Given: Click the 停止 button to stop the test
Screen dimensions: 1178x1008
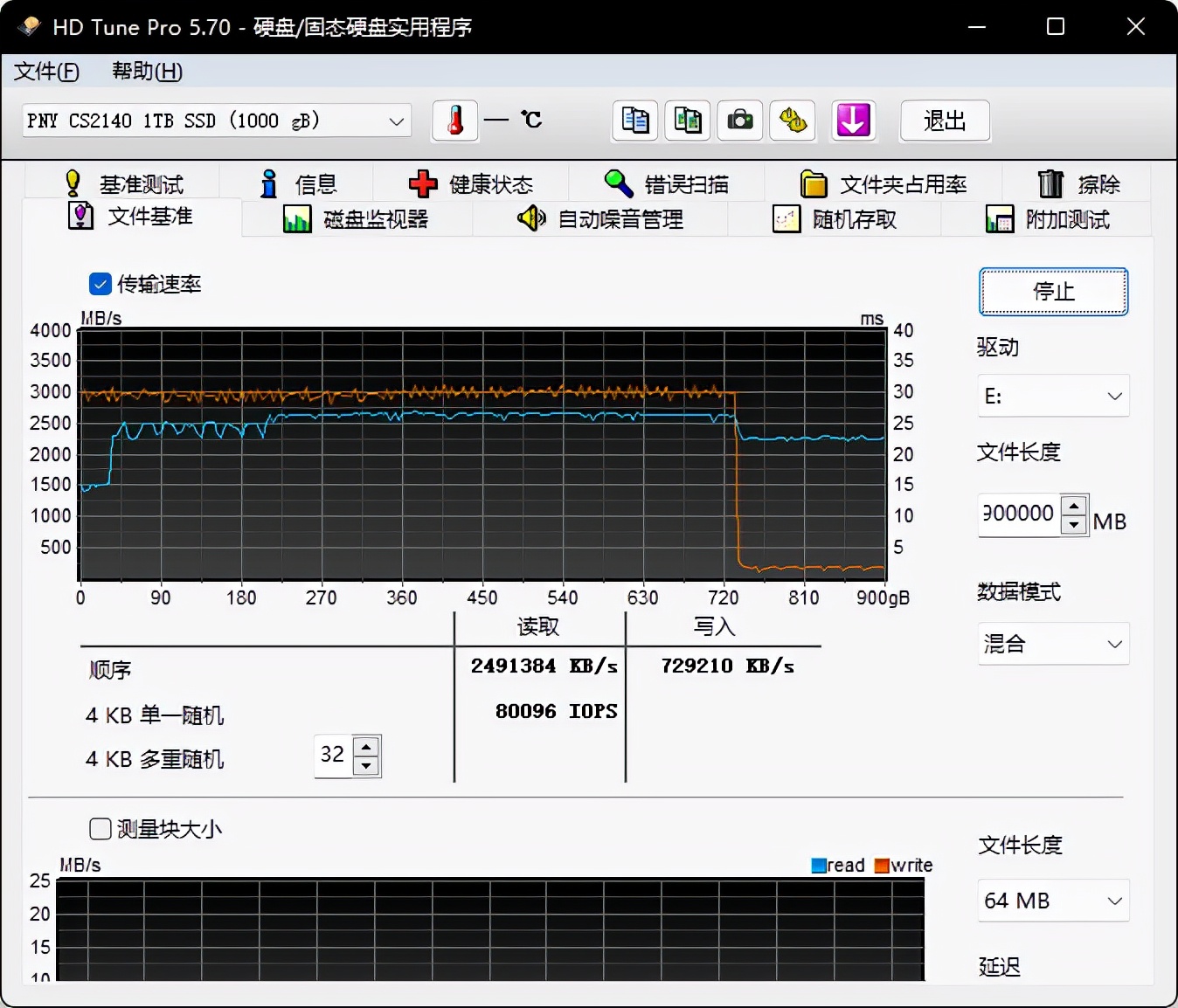Looking at the screenshot, I should pyautogui.click(x=1052, y=292).
